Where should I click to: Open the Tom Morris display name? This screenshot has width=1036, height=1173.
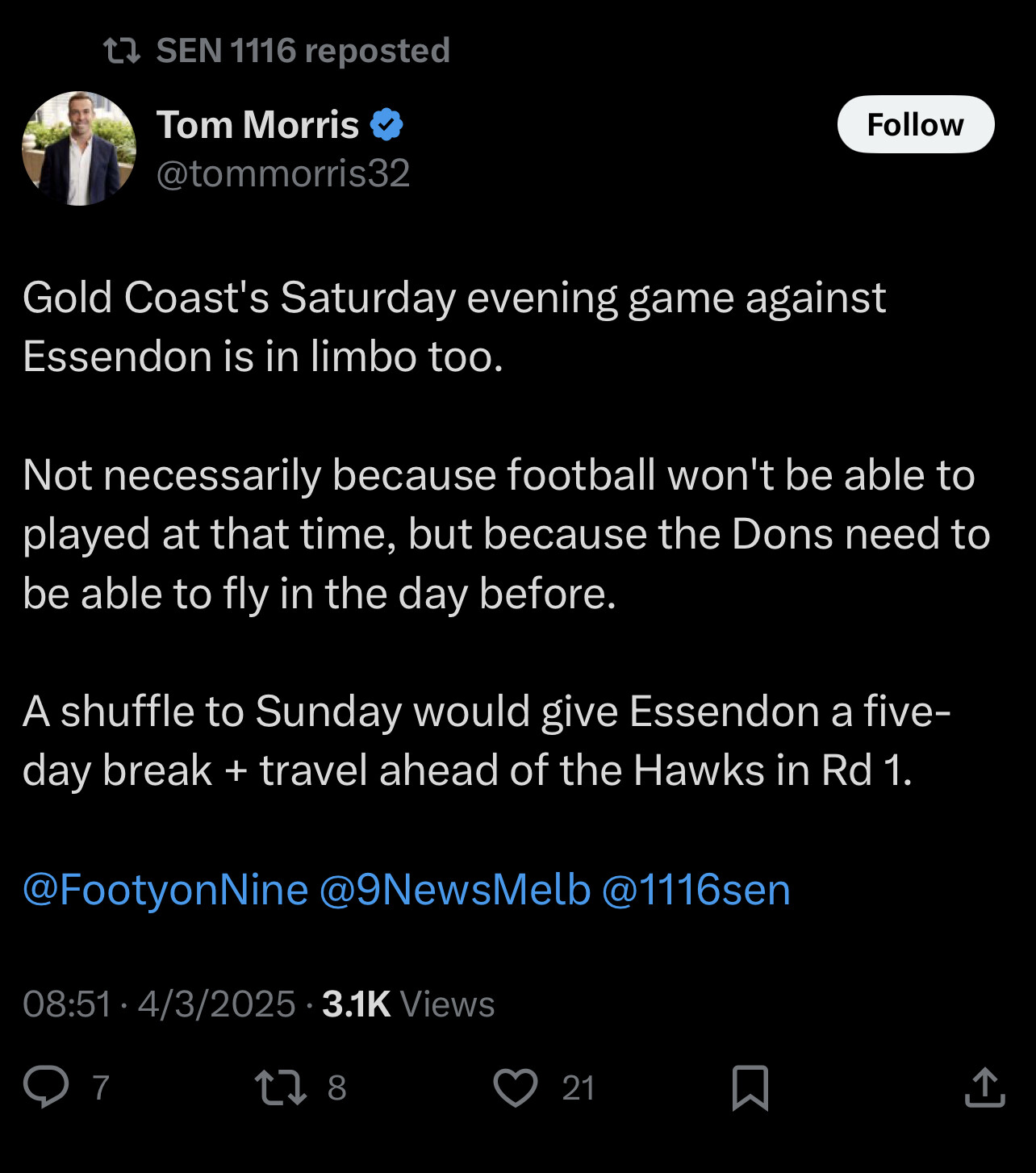coord(257,124)
